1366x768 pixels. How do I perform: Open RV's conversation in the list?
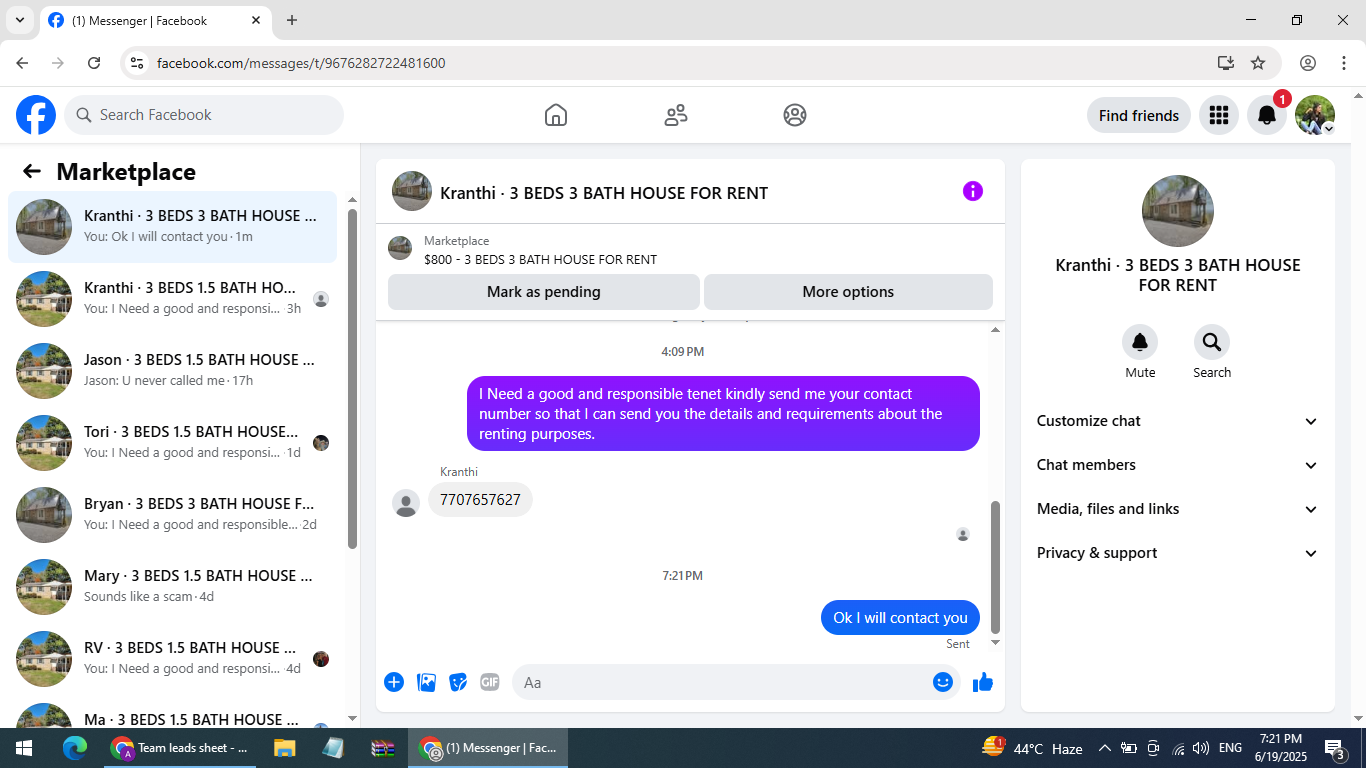coord(172,659)
